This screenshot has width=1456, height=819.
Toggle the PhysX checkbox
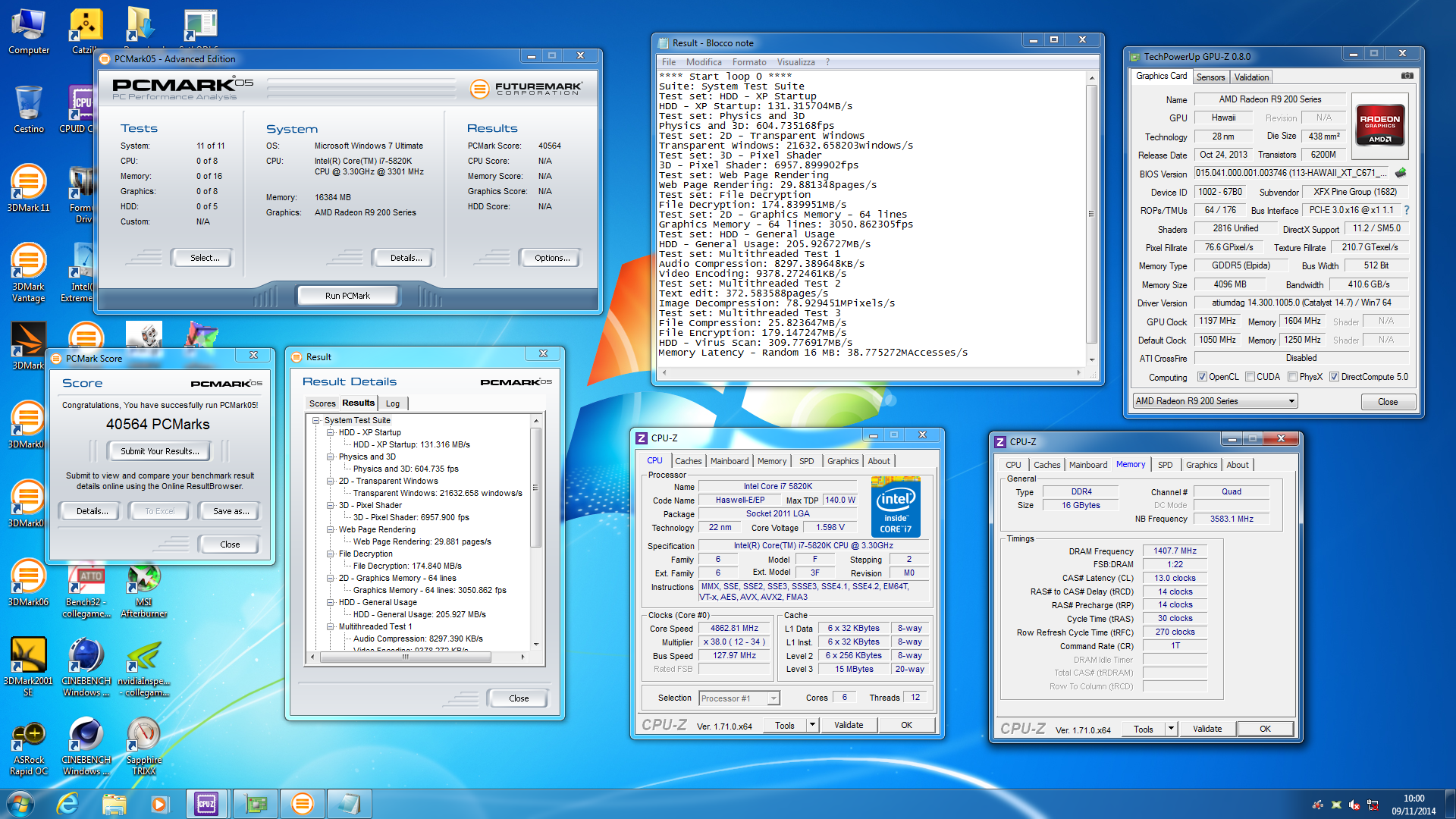[1292, 377]
